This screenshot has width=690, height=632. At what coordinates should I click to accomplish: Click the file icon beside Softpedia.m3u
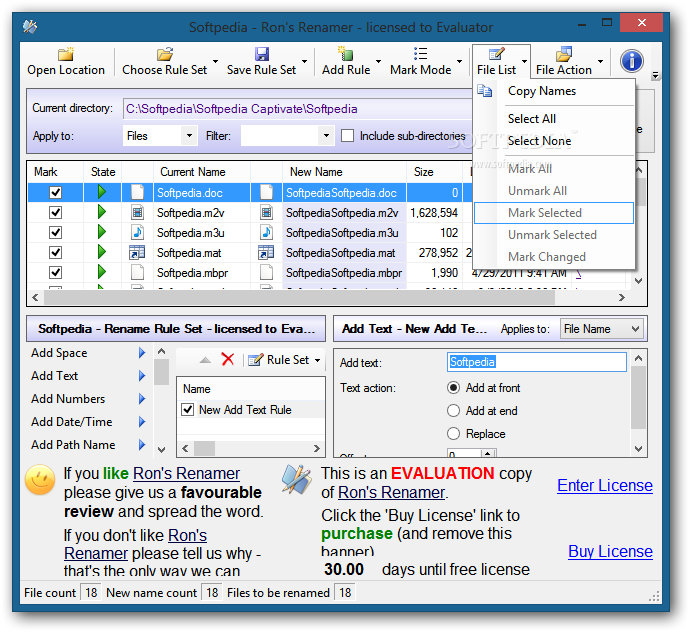137,232
